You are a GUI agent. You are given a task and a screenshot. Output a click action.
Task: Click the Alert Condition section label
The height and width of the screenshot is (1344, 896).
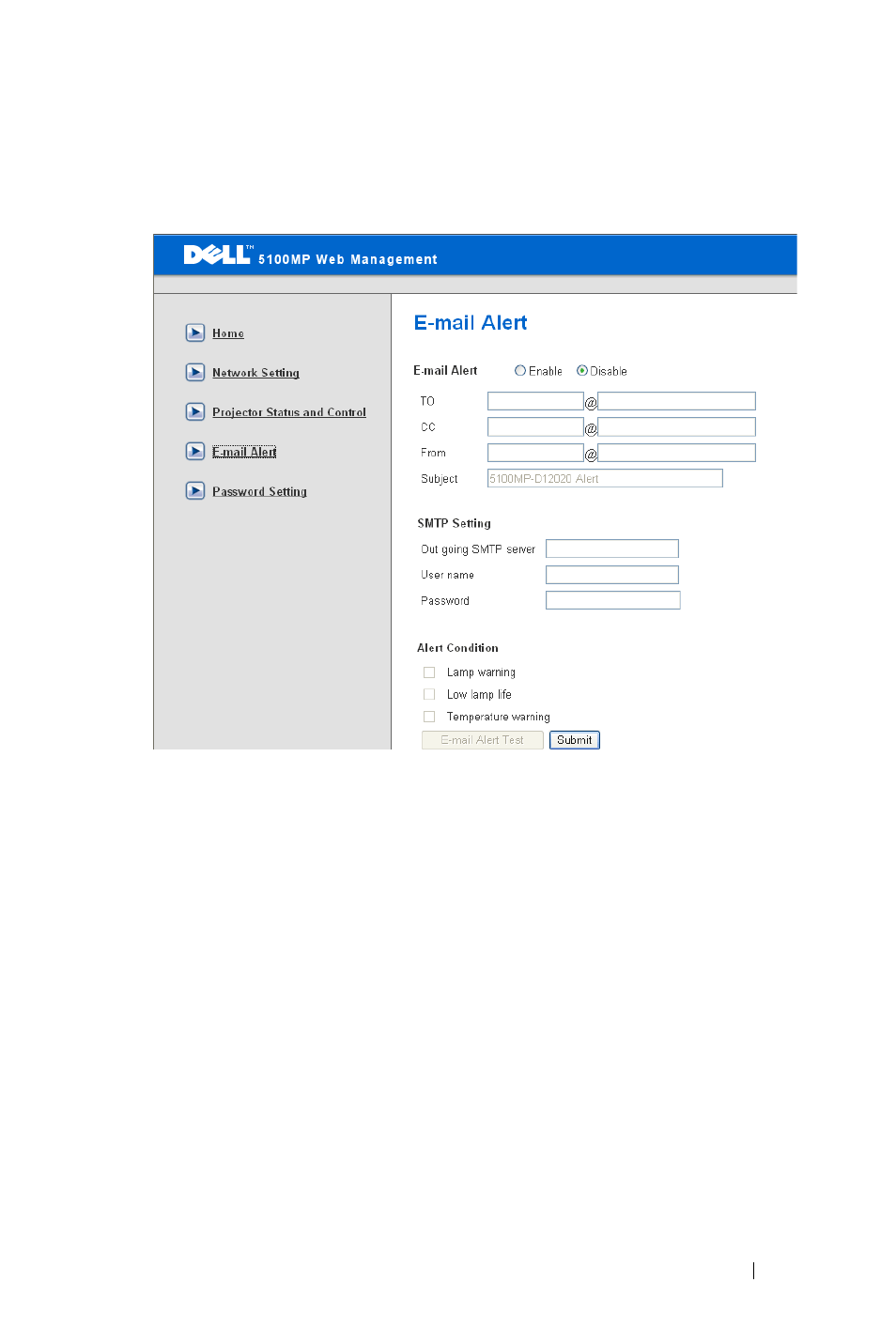(457, 648)
